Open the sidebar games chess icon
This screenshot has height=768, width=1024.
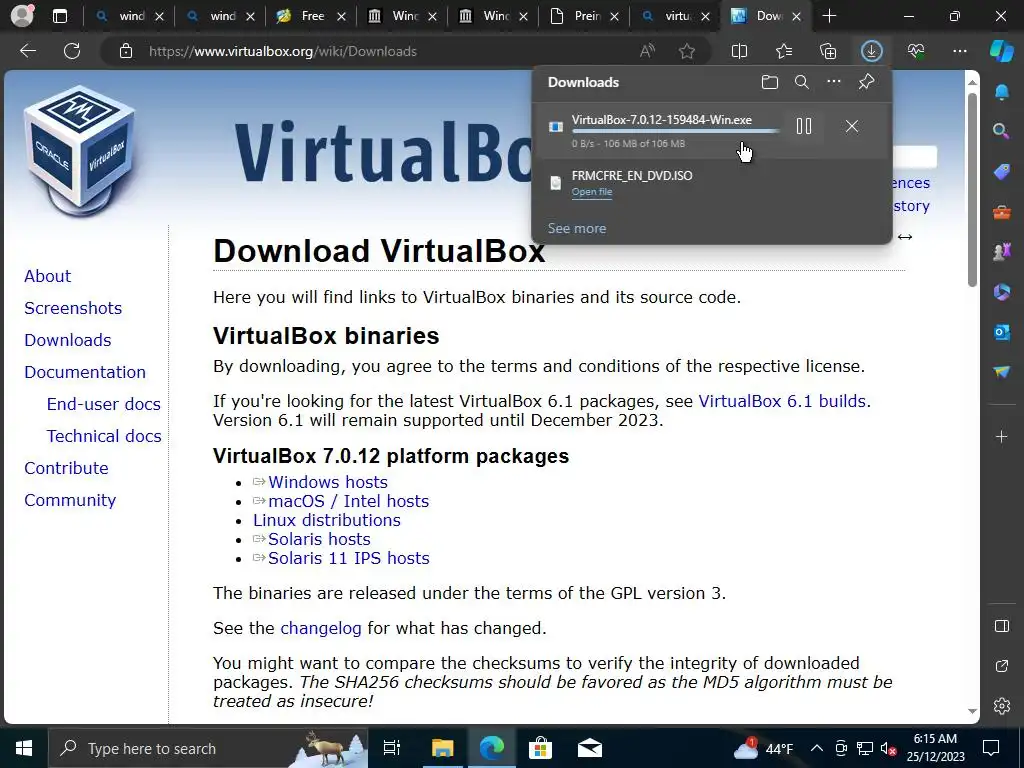point(1002,251)
